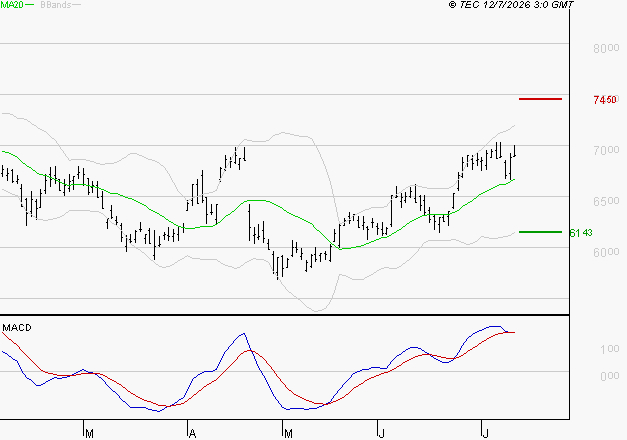Click the green 61.43 support line
The height and width of the screenshot is (440, 627).
coord(540,232)
